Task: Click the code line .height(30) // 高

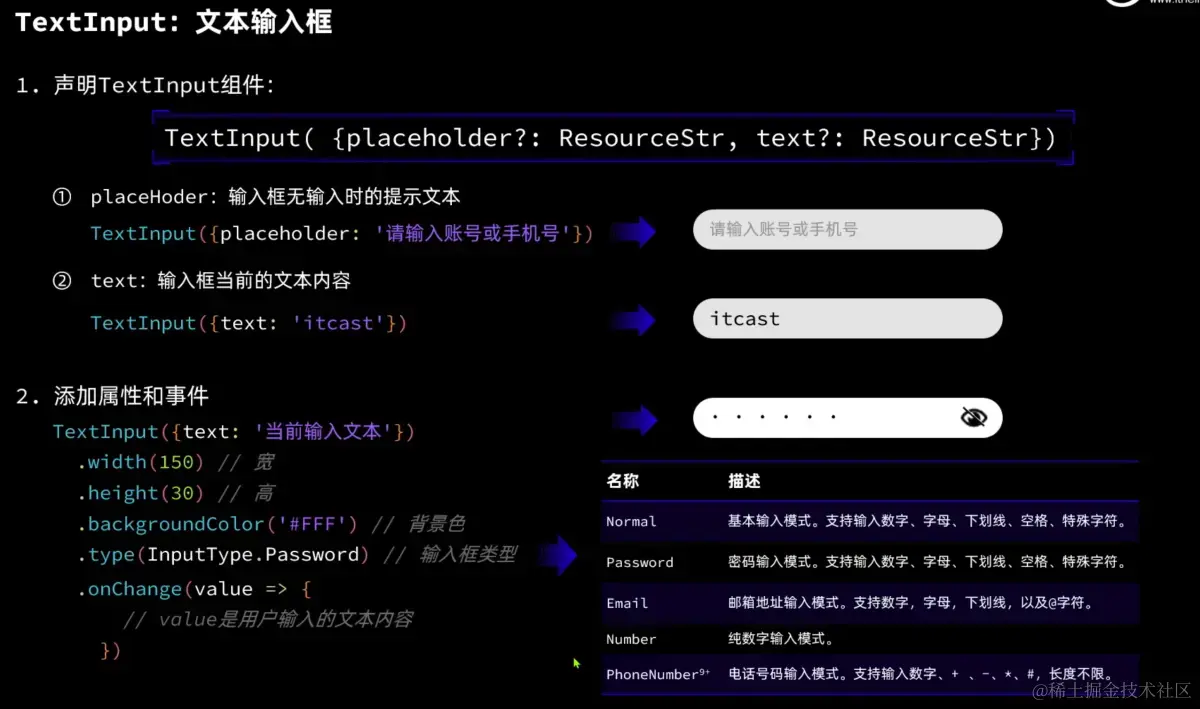Action: pos(176,493)
